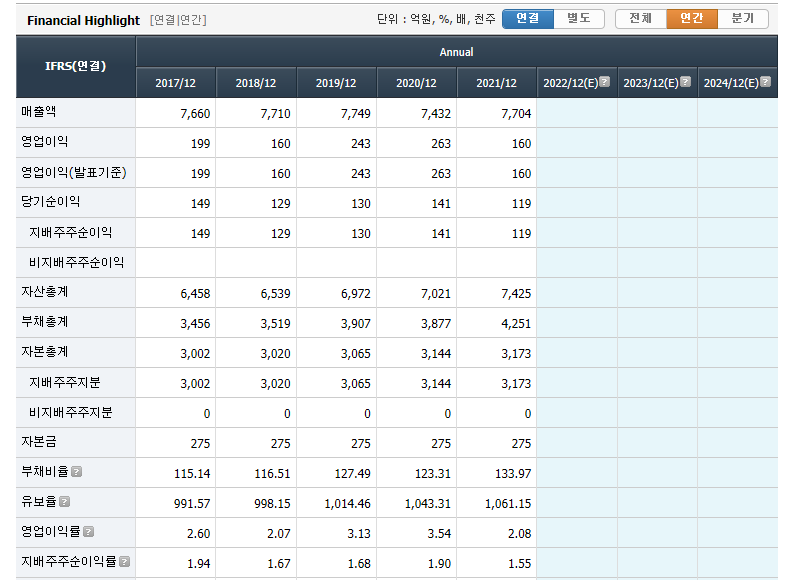The image size is (801, 580).
Task: Open help icon beside 유보율
Action: (64, 502)
